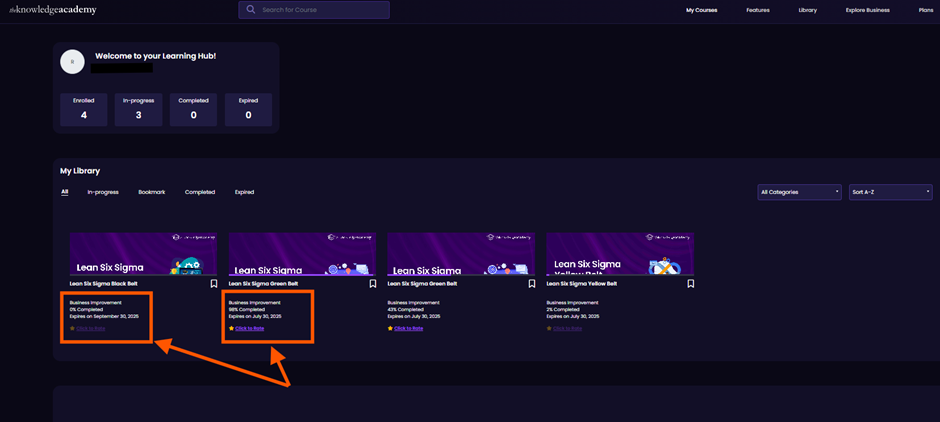Click 'Click to Rate' under 43% completed course
This screenshot has width=940, height=422.
click(409, 328)
